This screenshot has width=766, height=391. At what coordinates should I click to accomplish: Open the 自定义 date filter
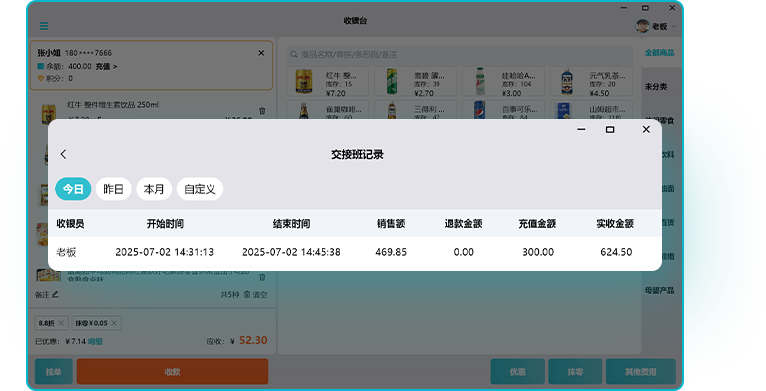click(x=200, y=189)
